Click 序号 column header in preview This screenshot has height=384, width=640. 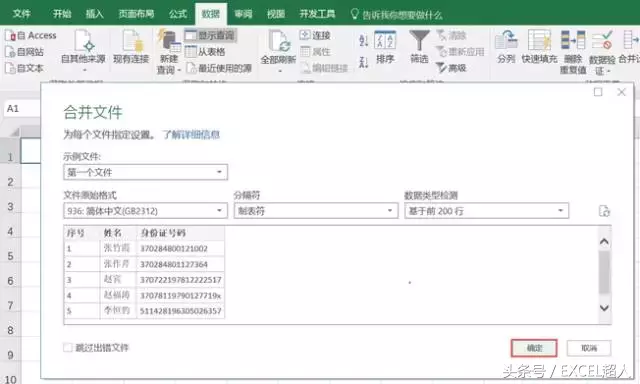(82, 233)
